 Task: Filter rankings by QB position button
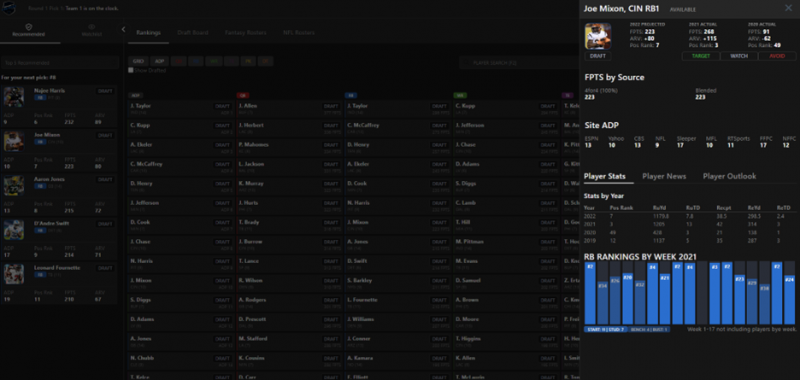[x=179, y=61]
